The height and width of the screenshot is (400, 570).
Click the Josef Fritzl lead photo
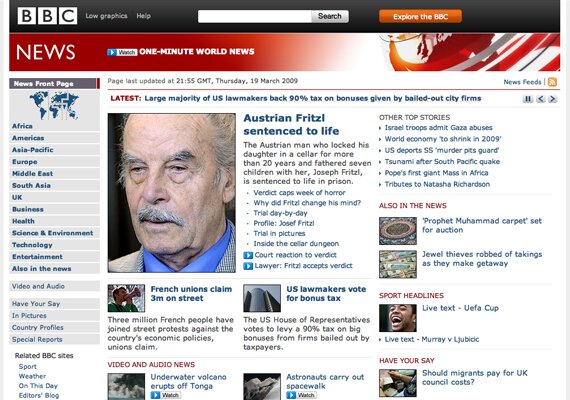coord(172,193)
